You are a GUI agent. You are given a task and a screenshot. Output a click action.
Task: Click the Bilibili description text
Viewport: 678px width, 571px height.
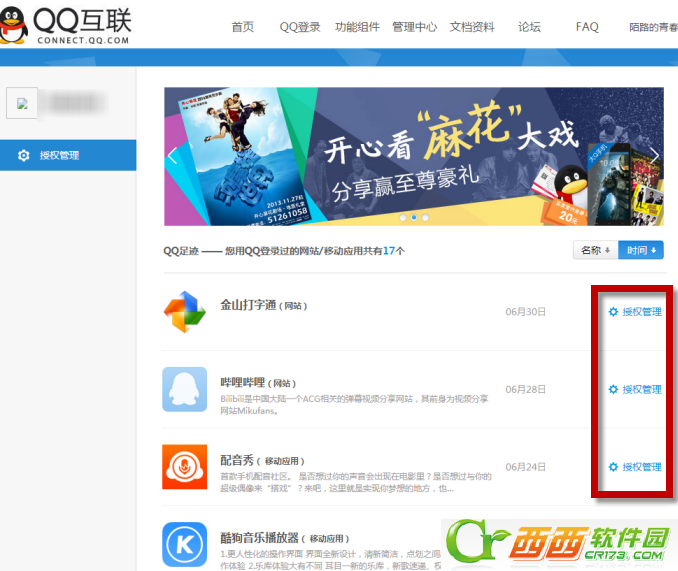click(354, 405)
